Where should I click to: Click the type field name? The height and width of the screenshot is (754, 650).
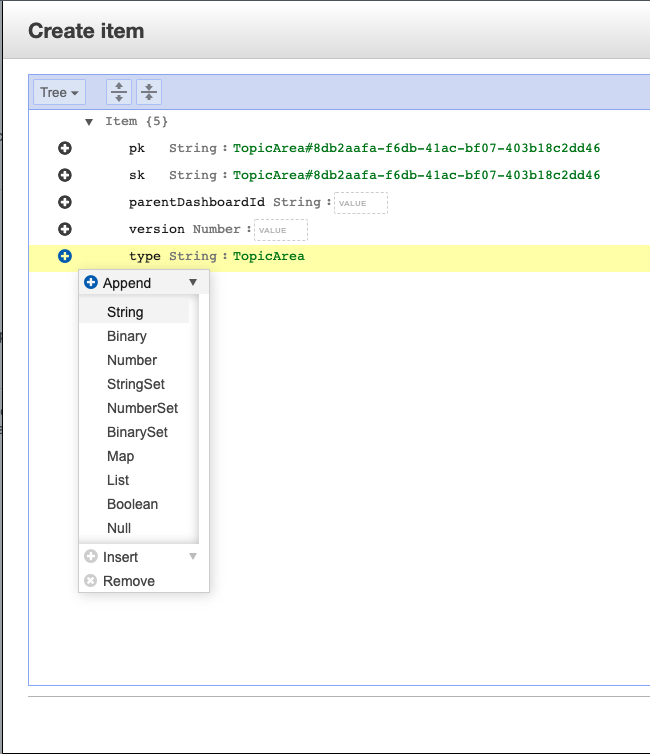[145, 256]
